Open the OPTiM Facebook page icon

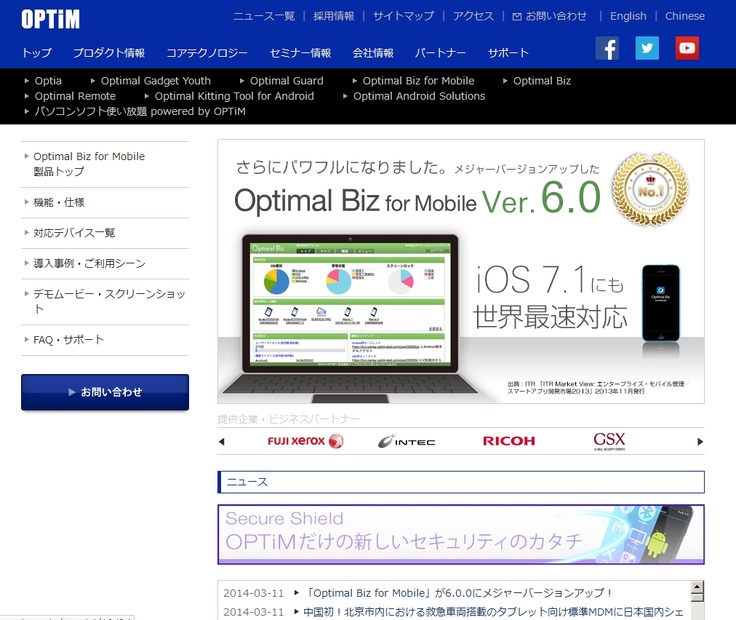click(607, 48)
